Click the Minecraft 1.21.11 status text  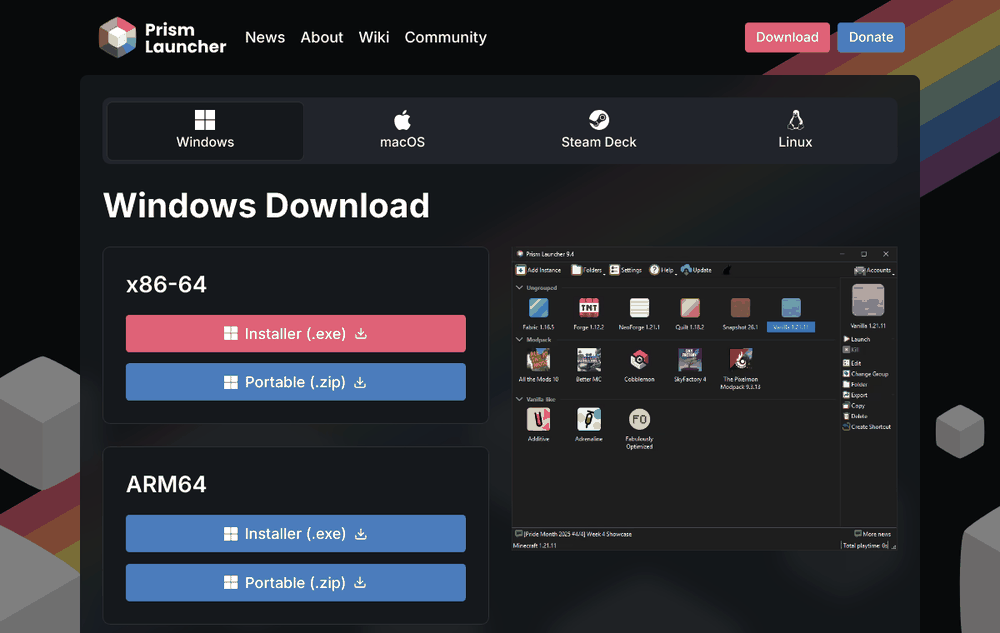click(534, 546)
